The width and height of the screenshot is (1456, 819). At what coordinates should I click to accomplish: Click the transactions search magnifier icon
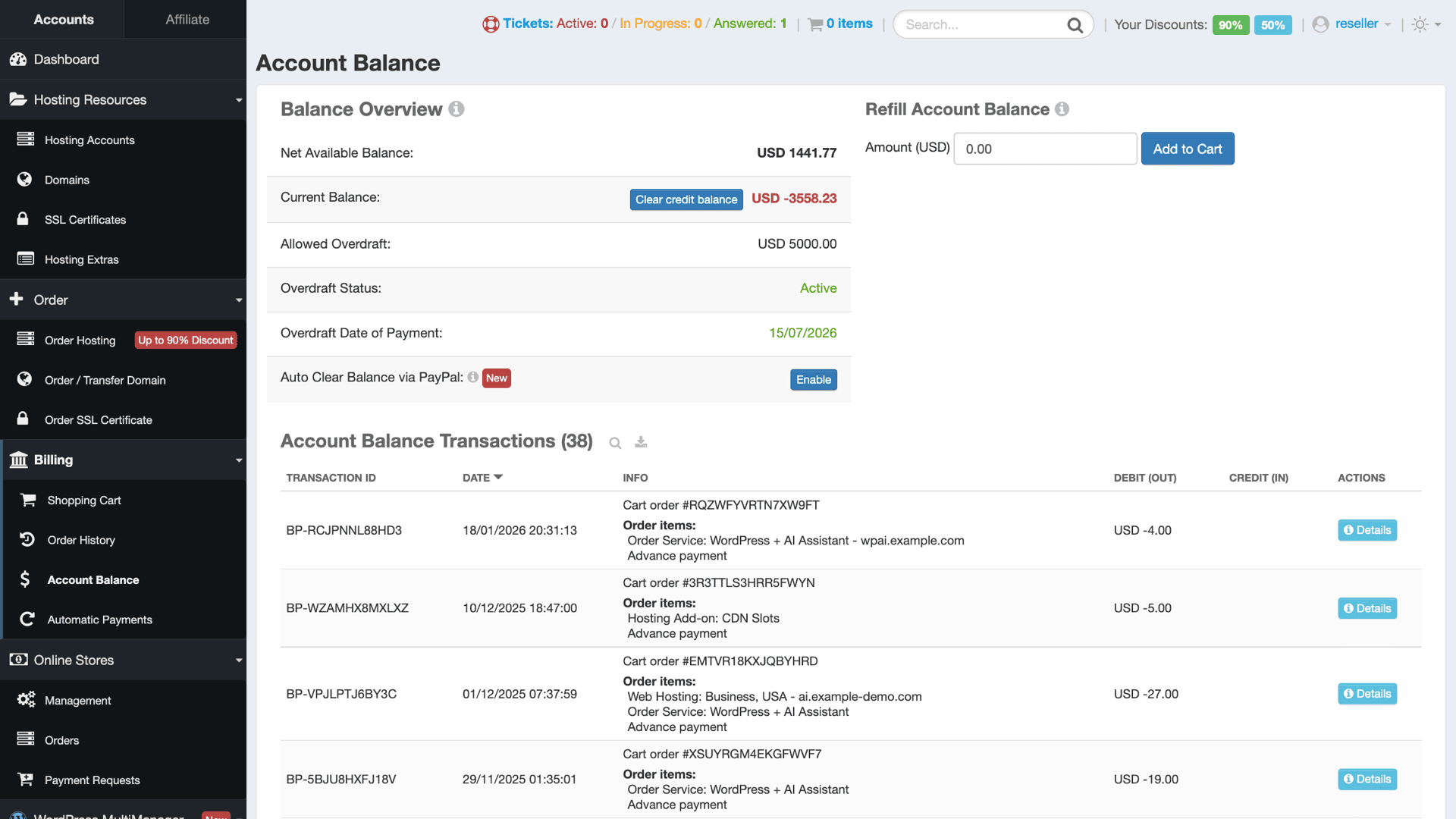(615, 443)
